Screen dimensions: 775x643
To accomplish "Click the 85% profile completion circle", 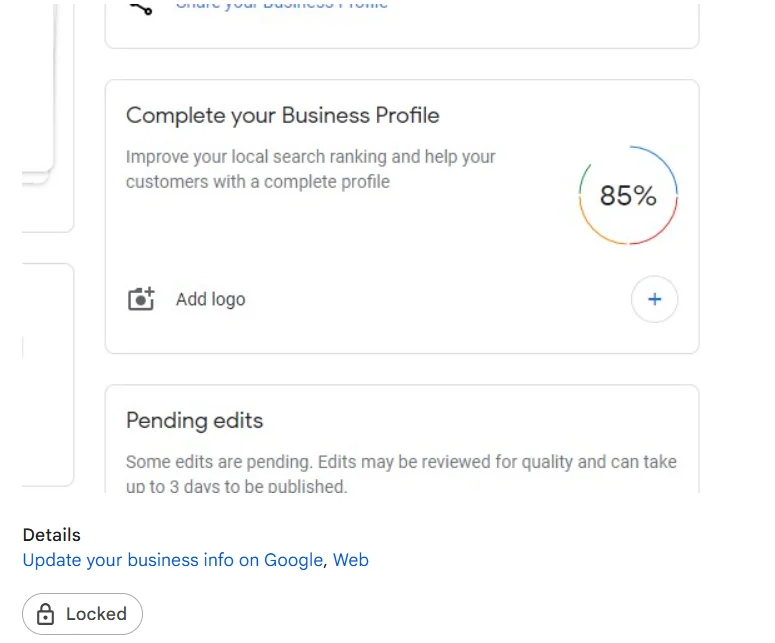I will click(x=628, y=196).
